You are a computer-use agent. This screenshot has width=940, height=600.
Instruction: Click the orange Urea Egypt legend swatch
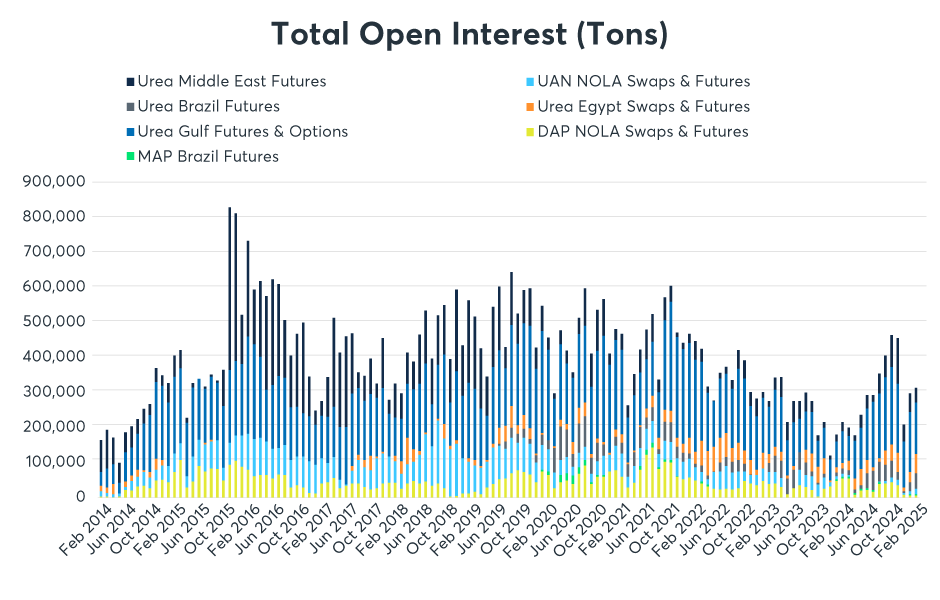click(529, 107)
